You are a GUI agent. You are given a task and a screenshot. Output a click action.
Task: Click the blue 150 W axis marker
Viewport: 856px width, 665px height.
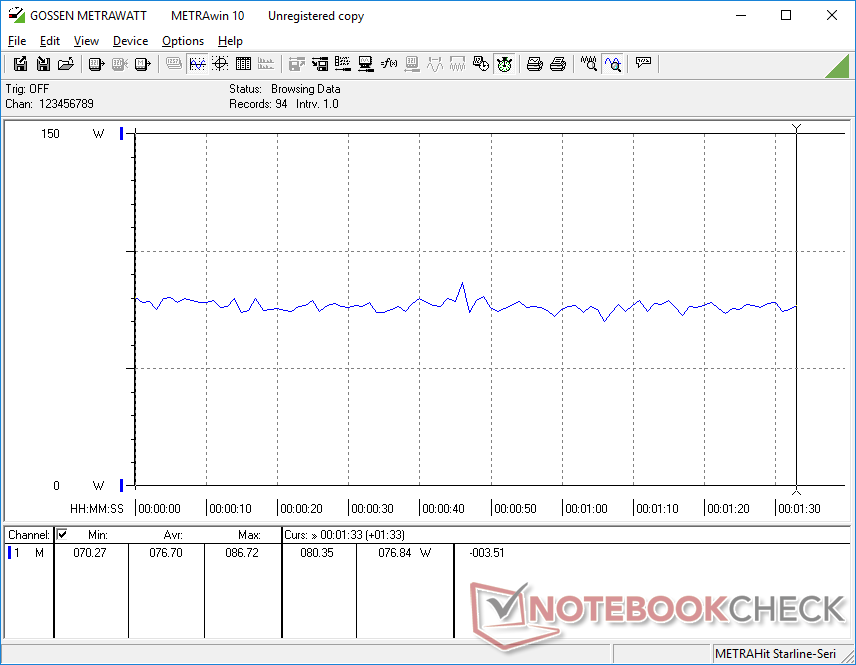[x=122, y=133]
